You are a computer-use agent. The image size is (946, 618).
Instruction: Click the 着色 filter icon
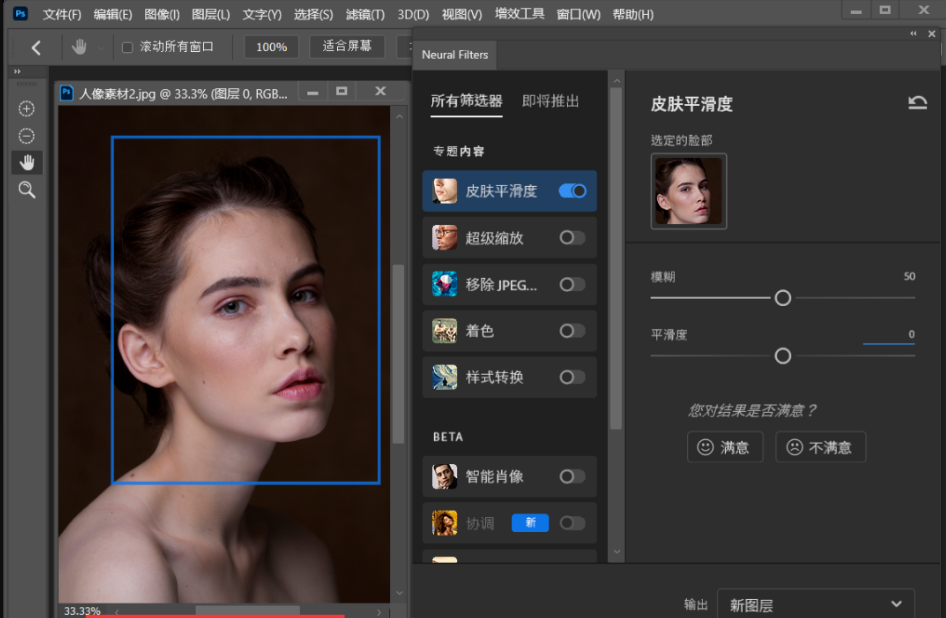445,331
